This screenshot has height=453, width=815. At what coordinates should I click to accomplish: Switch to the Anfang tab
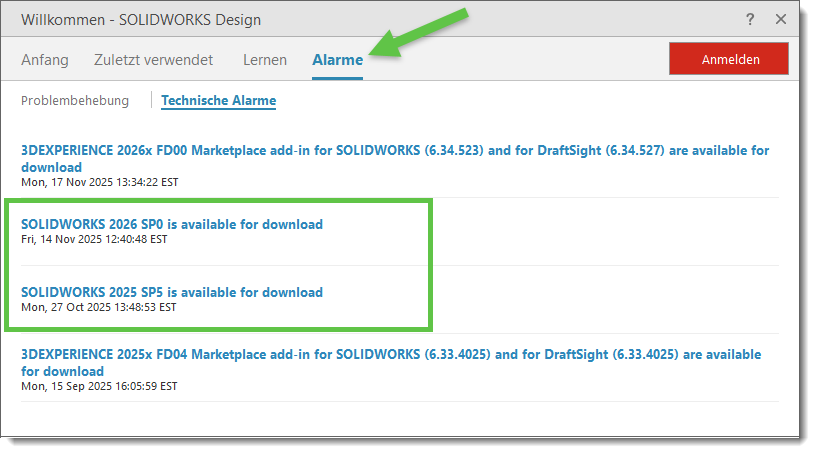click(45, 60)
